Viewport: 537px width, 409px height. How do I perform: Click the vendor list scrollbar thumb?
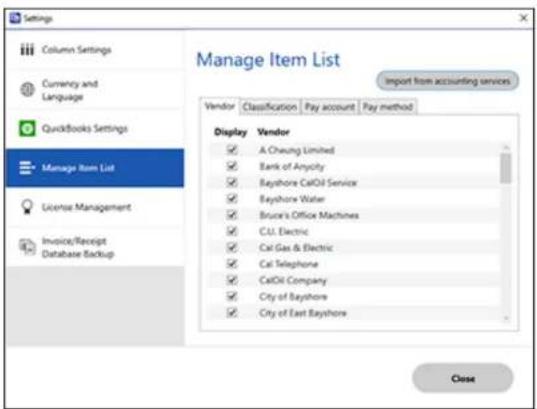pyautogui.click(x=505, y=168)
